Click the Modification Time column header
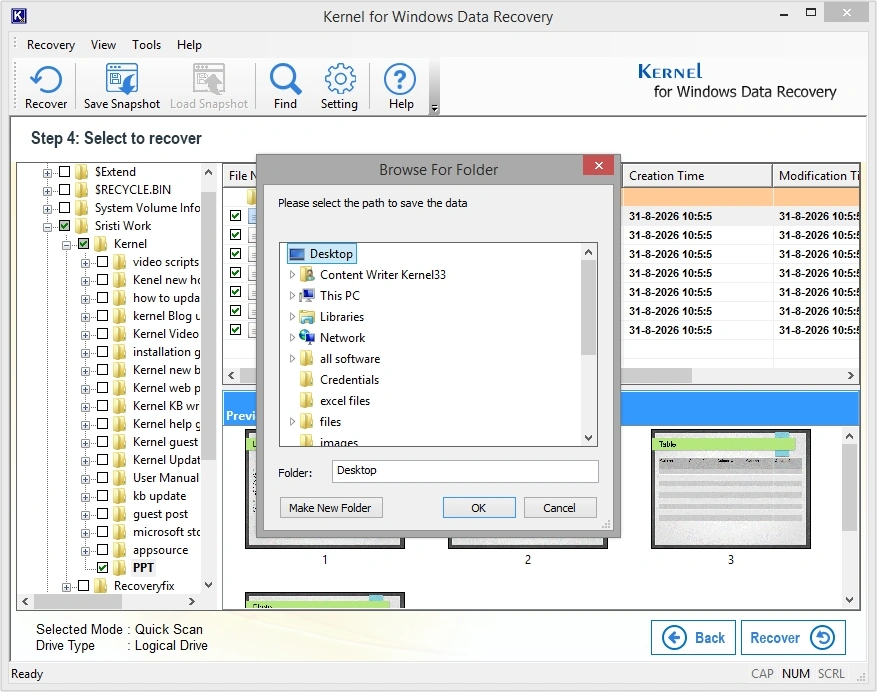The height and width of the screenshot is (692, 877). coord(816,176)
